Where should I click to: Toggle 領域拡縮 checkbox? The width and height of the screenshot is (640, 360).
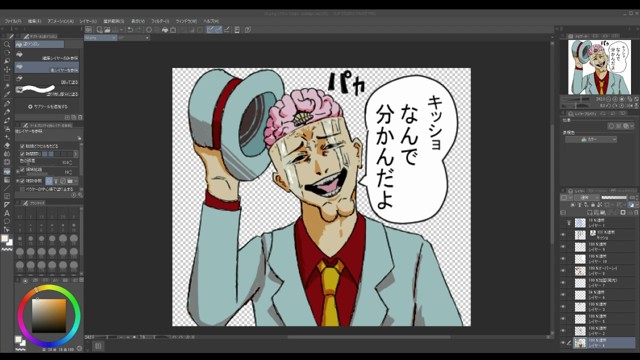[22, 170]
